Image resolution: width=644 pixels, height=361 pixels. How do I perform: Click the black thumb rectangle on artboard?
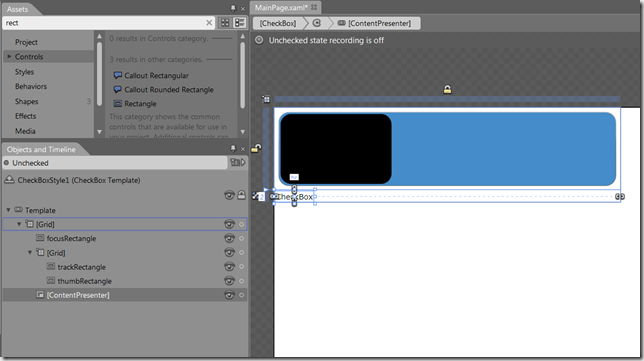pyautogui.click(x=336, y=149)
